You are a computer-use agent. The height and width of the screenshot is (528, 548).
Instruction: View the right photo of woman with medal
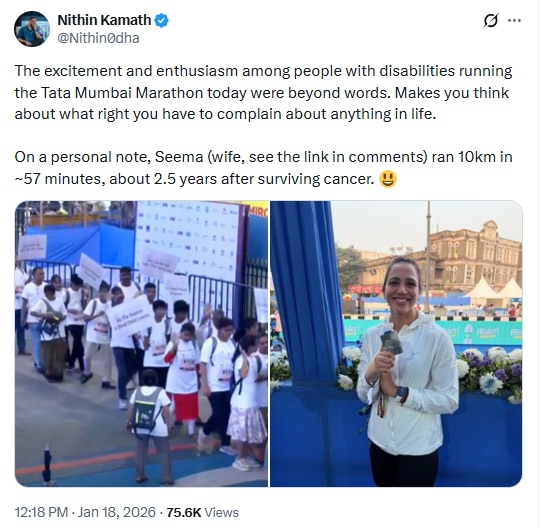point(396,343)
